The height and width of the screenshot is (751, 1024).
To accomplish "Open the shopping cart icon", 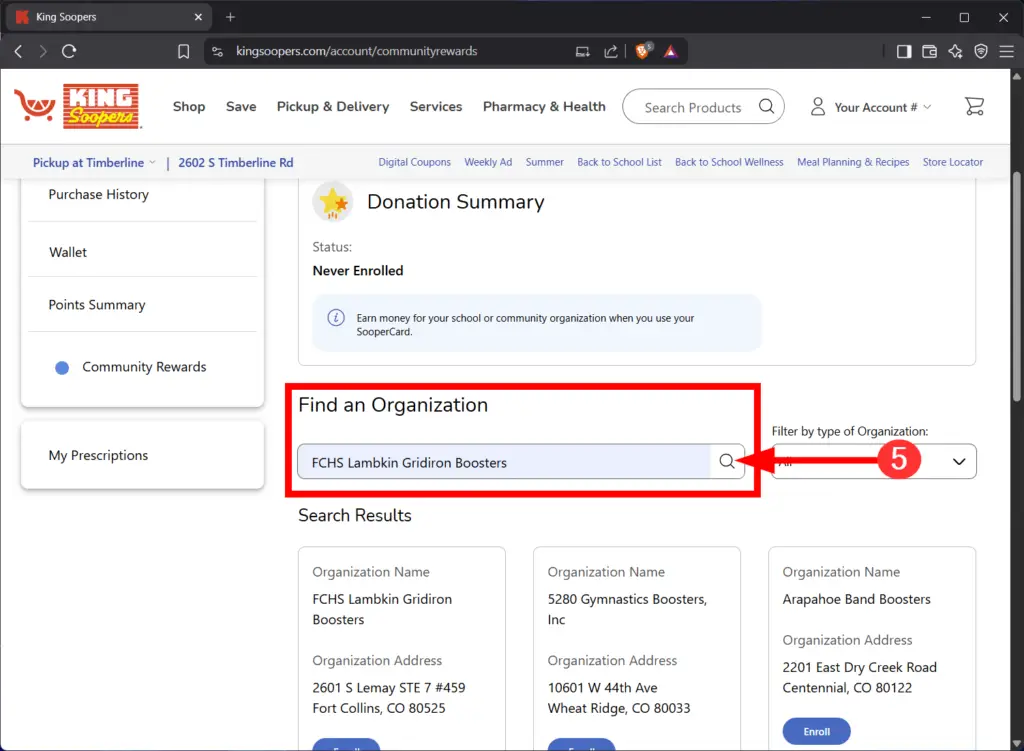I will click(974, 106).
